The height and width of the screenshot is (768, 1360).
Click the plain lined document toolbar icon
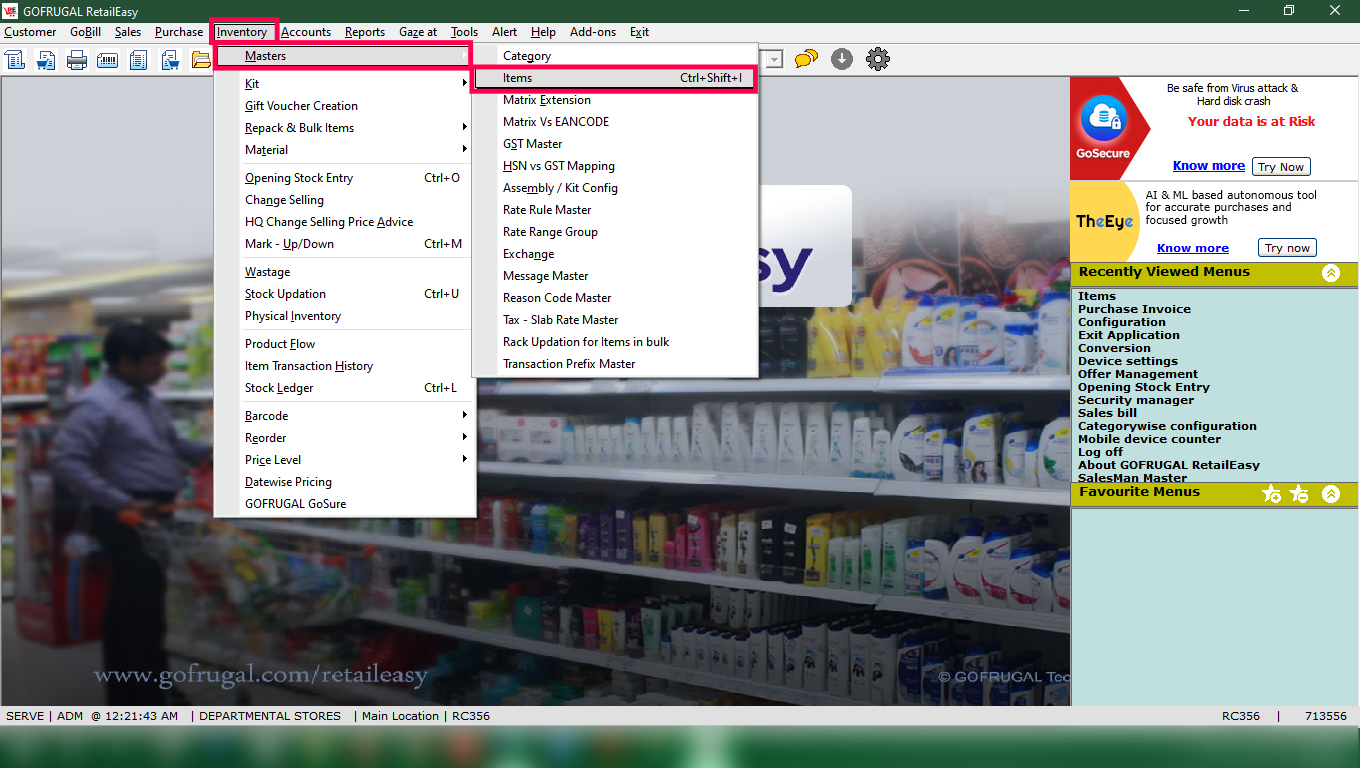(139, 60)
